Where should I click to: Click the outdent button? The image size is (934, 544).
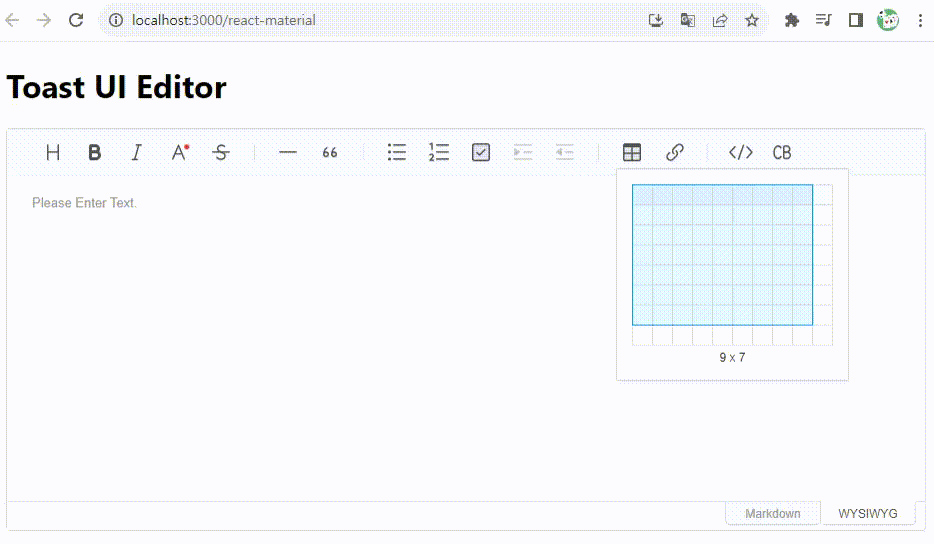[565, 153]
